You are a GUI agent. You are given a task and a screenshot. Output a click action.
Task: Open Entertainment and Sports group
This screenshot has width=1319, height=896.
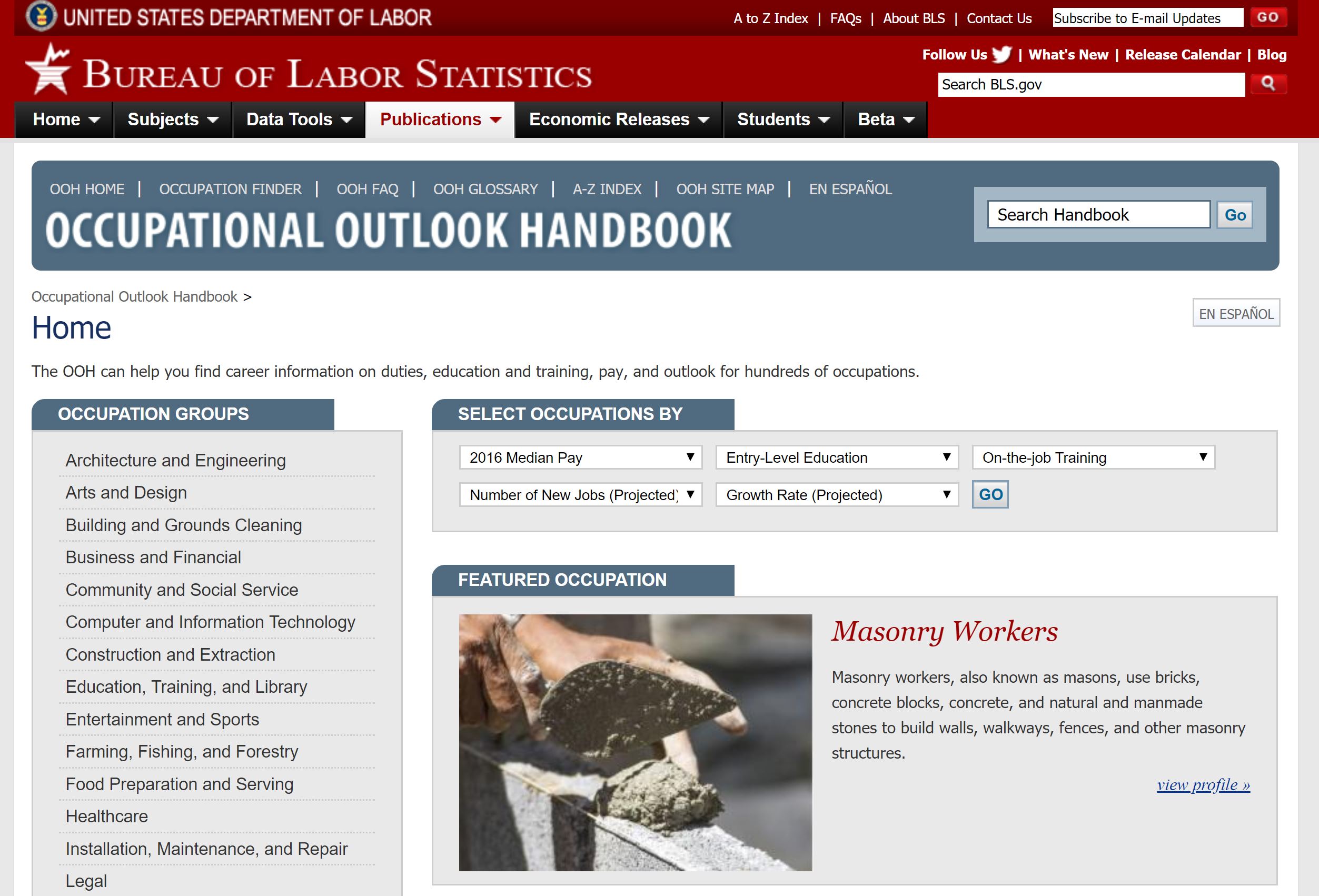pyautogui.click(x=162, y=719)
